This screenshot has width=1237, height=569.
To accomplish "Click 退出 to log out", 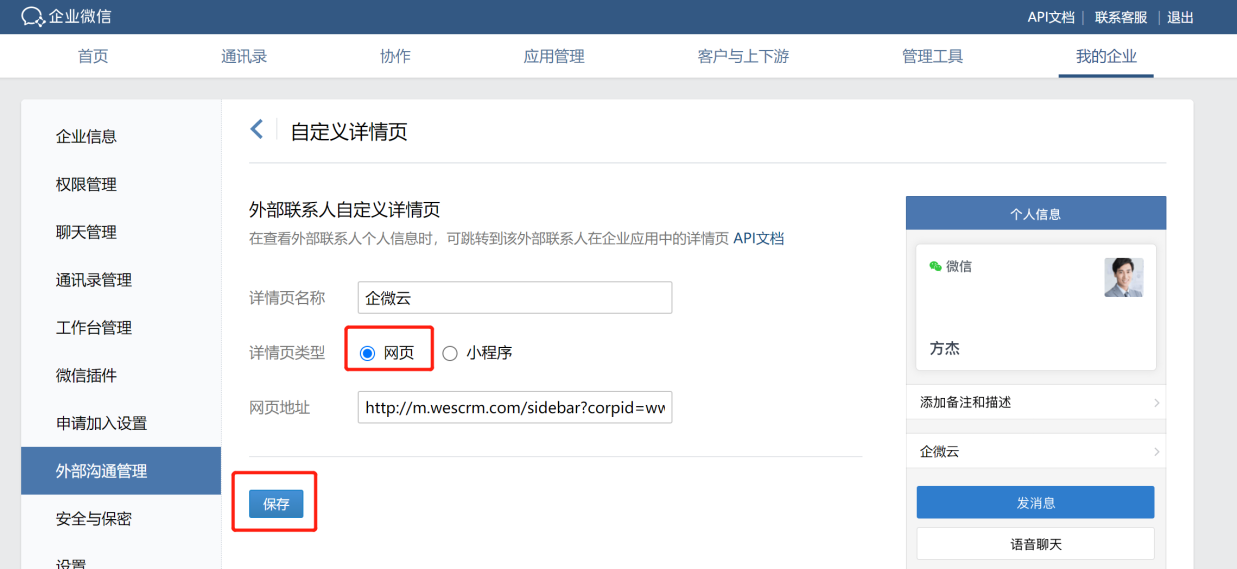I will coord(1180,17).
